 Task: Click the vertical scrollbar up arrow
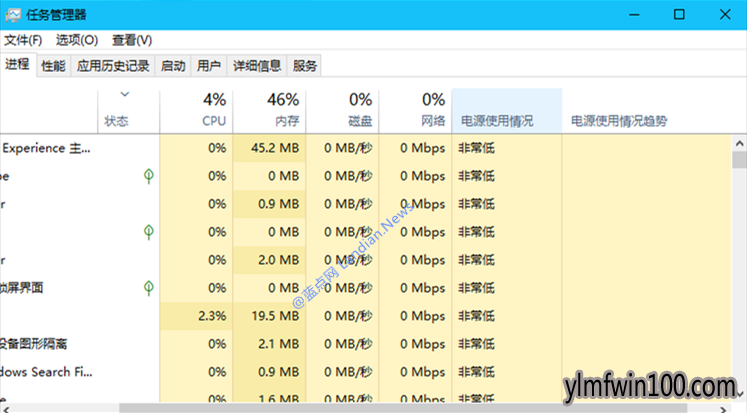click(x=739, y=143)
